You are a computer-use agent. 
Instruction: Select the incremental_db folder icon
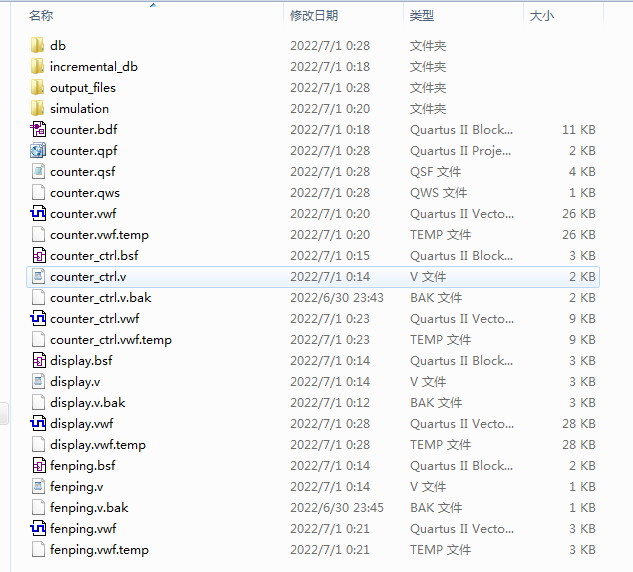[x=38, y=66]
